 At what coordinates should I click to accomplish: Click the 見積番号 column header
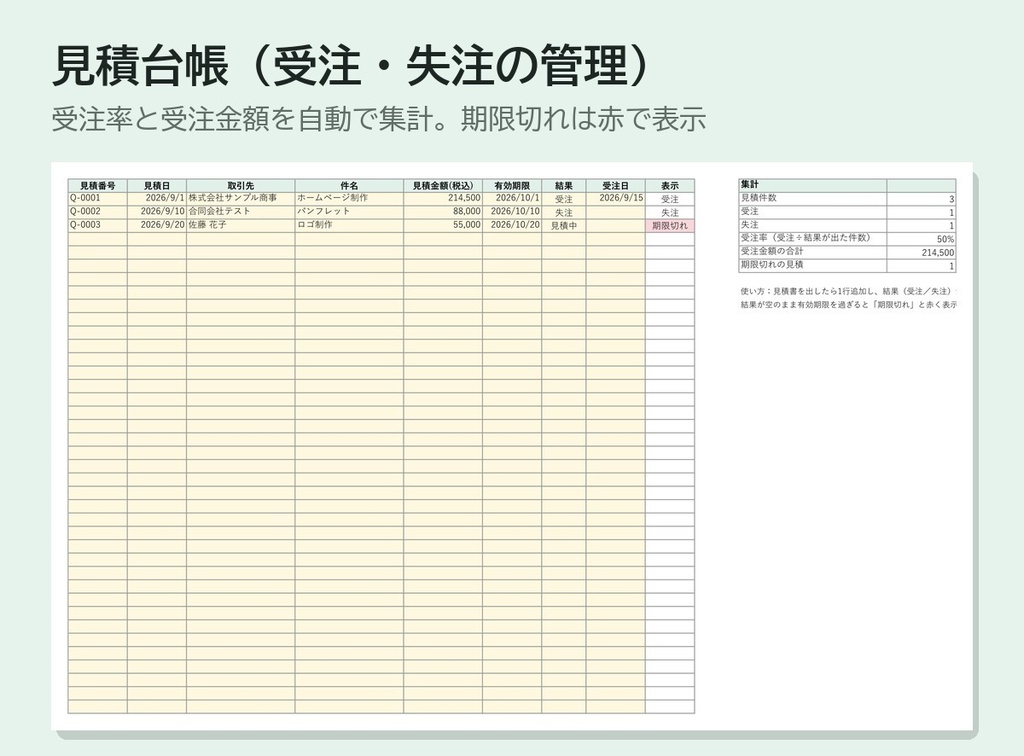(97, 185)
